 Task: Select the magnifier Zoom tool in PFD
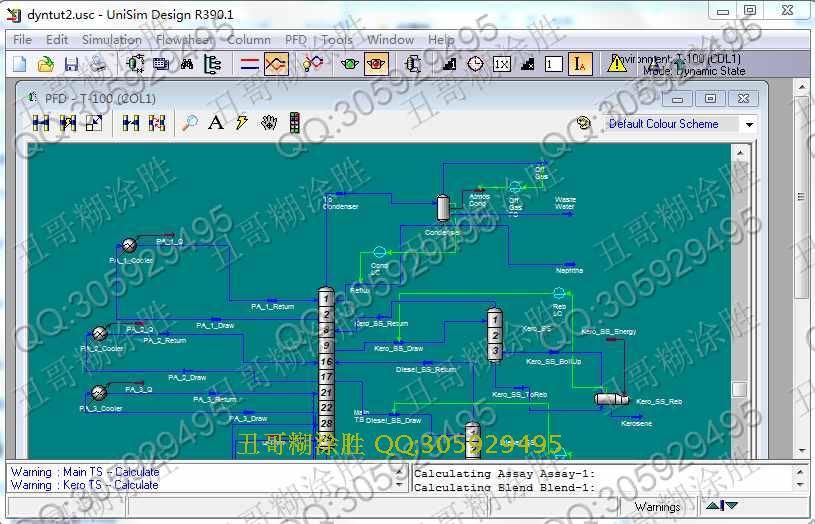point(190,123)
